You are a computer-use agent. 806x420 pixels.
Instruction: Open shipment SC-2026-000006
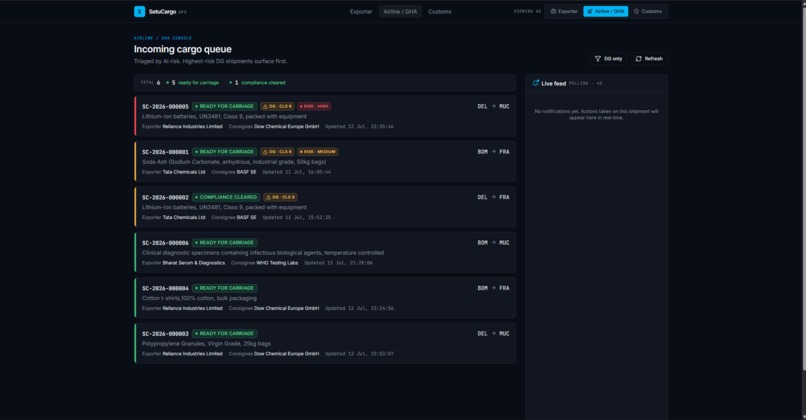coord(325,252)
